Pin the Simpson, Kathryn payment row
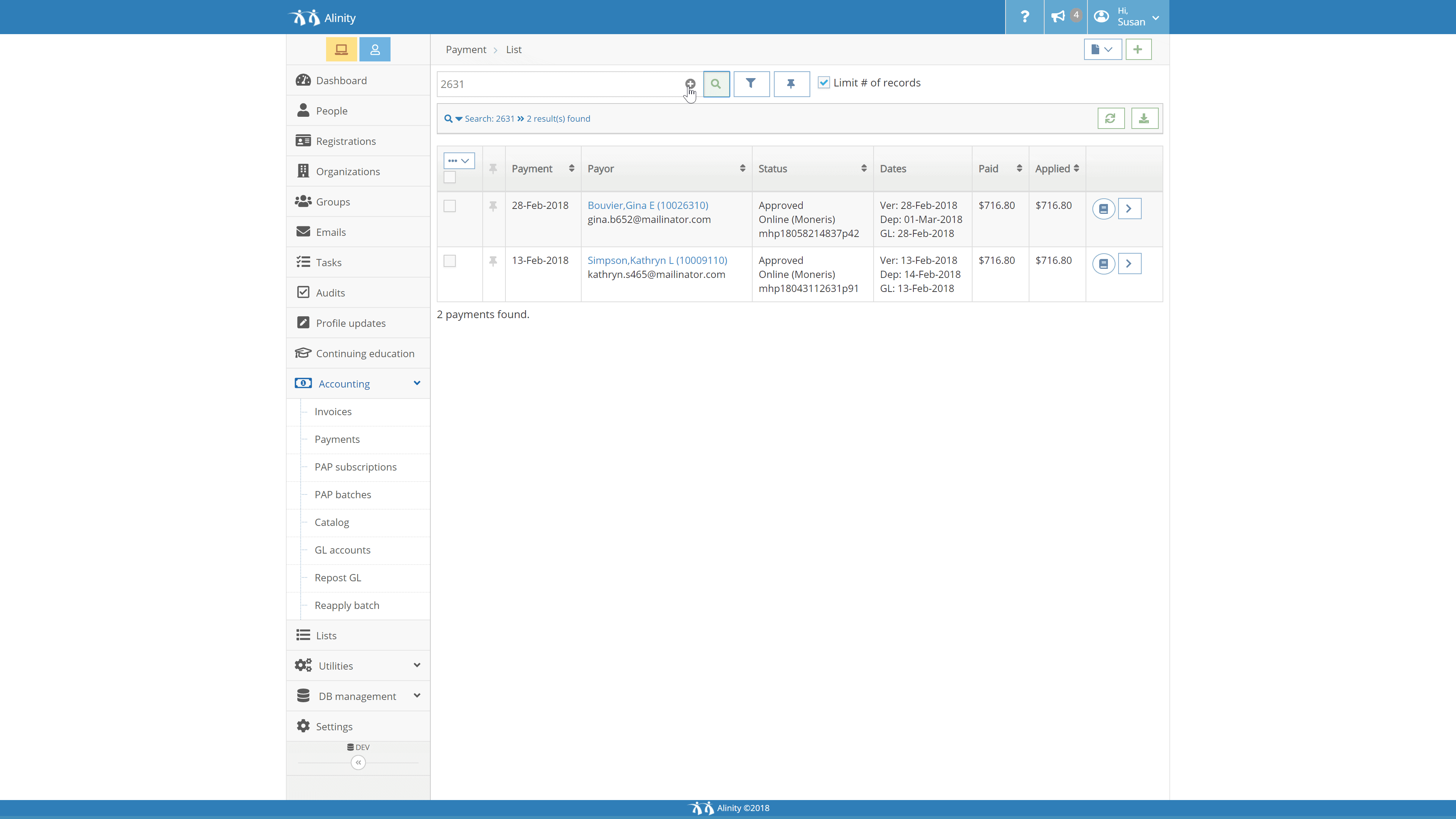The image size is (1456, 819). pyautogui.click(x=493, y=261)
